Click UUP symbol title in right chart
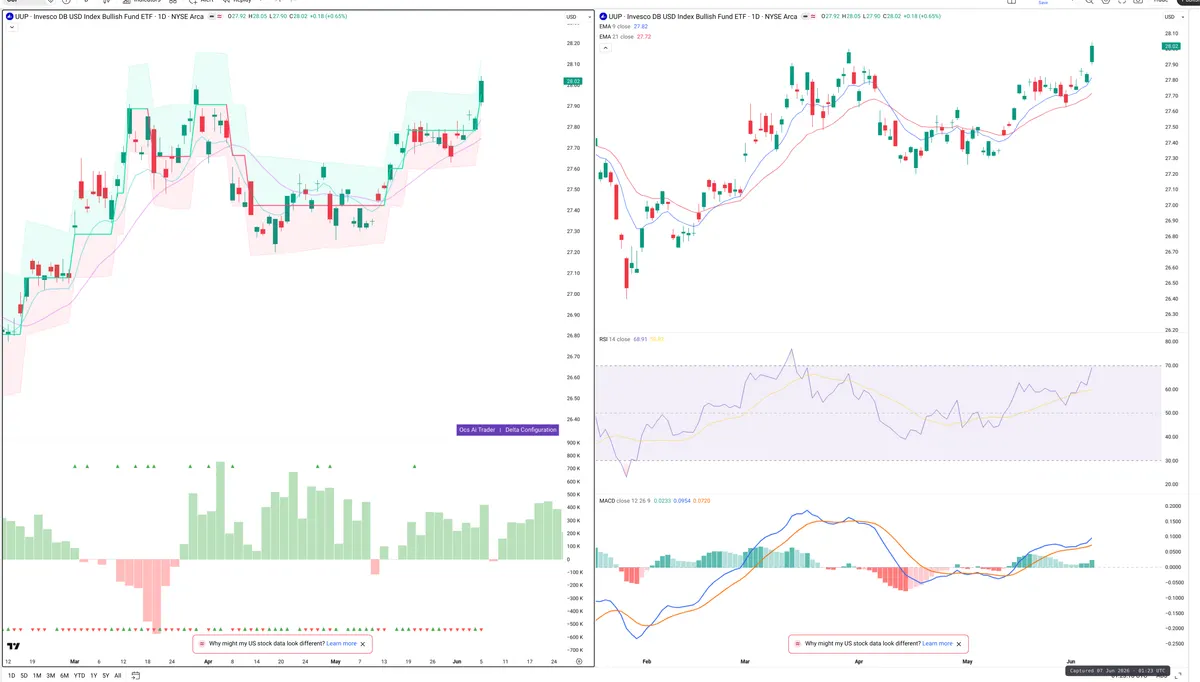This screenshot has height=682, width=1200. pos(705,17)
